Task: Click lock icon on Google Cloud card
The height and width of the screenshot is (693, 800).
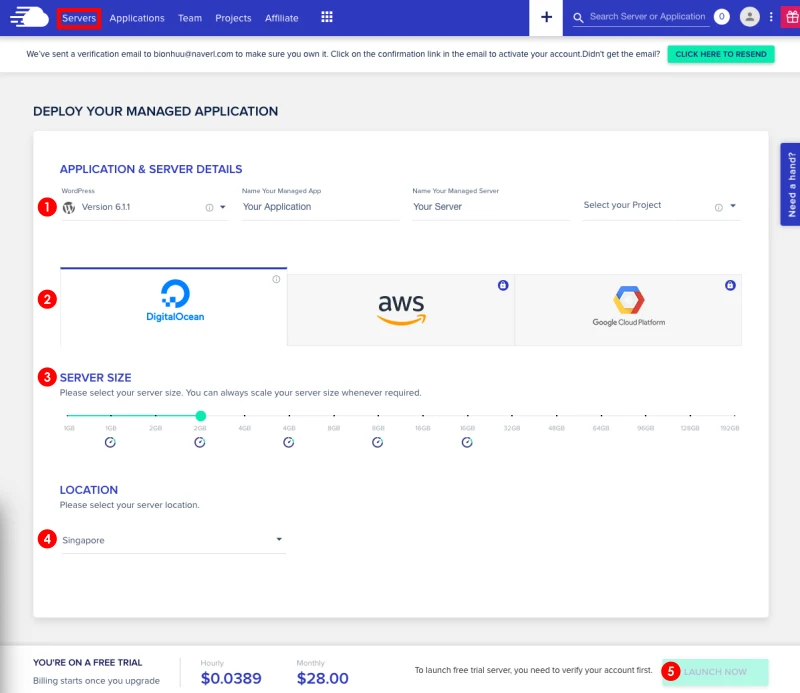Action: pyautogui.click(x=730, y=285)
